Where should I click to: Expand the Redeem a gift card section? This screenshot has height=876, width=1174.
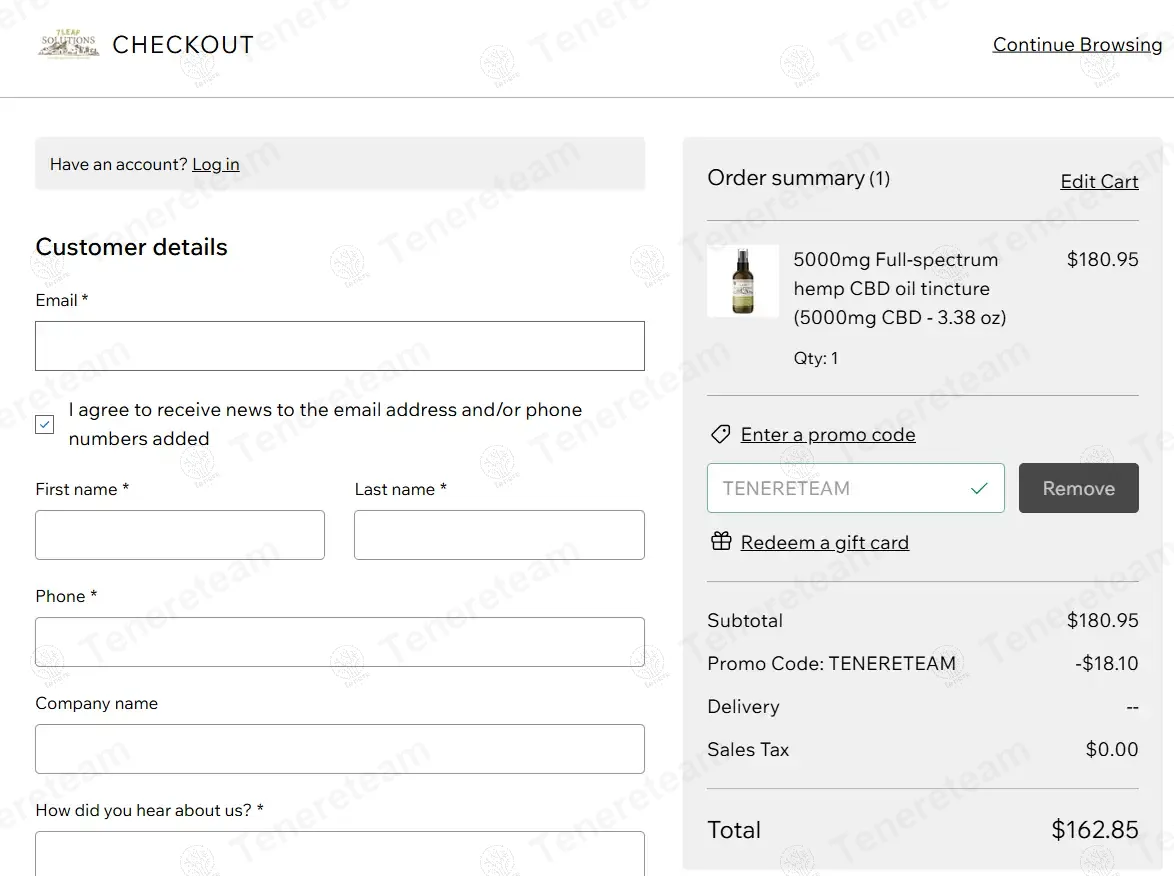tap(824, 542)
